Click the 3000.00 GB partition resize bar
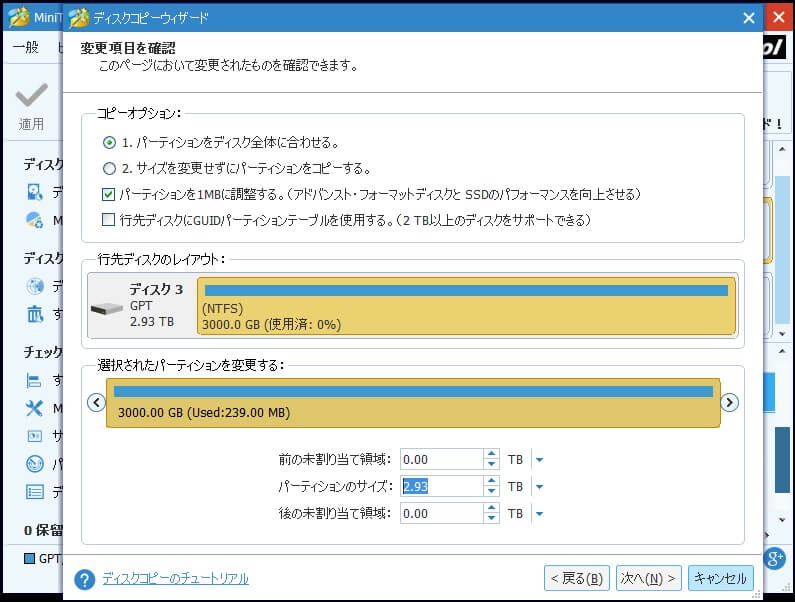 pos(413,403)
